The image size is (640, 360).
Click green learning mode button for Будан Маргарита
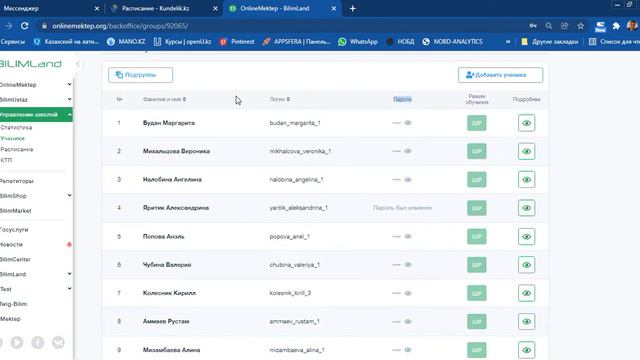coord(477,123)
